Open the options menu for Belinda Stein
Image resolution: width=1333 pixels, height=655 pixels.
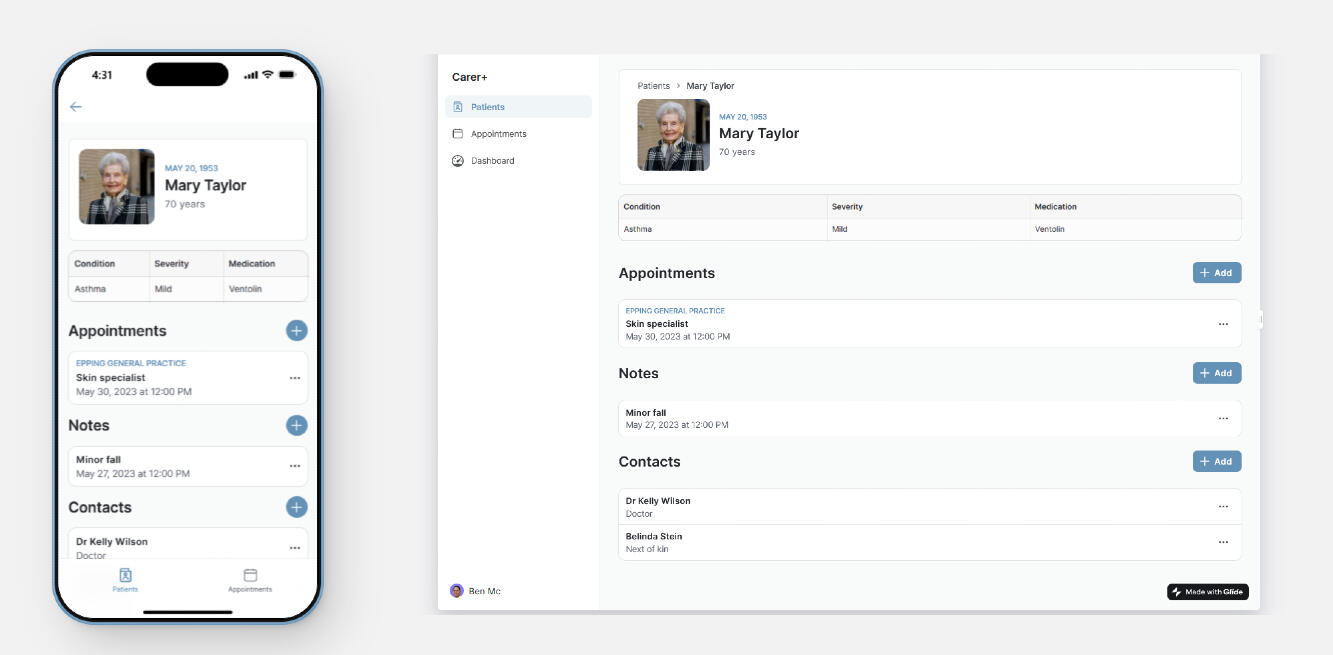pos(1223,541)
